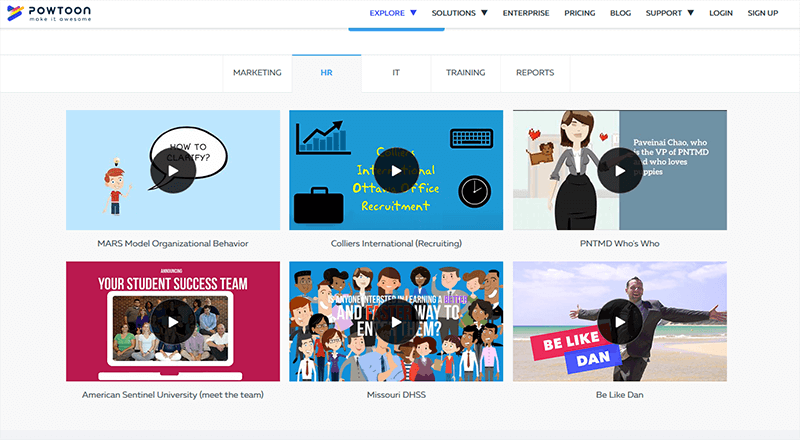Image resolution: width=800 pixels, height=440 pixels.
Task: Open the Support menu
Action: coord(664,13)
